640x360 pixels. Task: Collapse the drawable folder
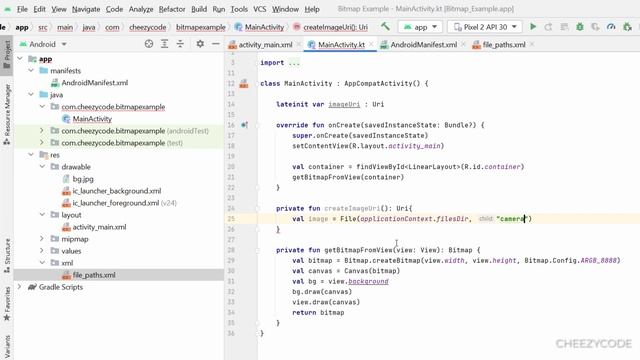42,167
